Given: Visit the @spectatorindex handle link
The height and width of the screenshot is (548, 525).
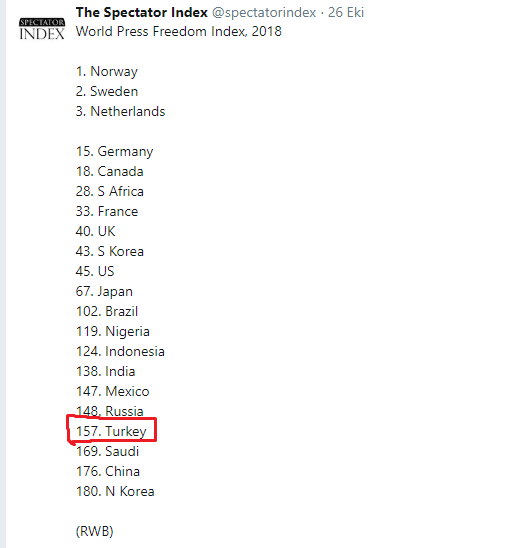Looking at the screenshot, I should [x=264, y=13].
